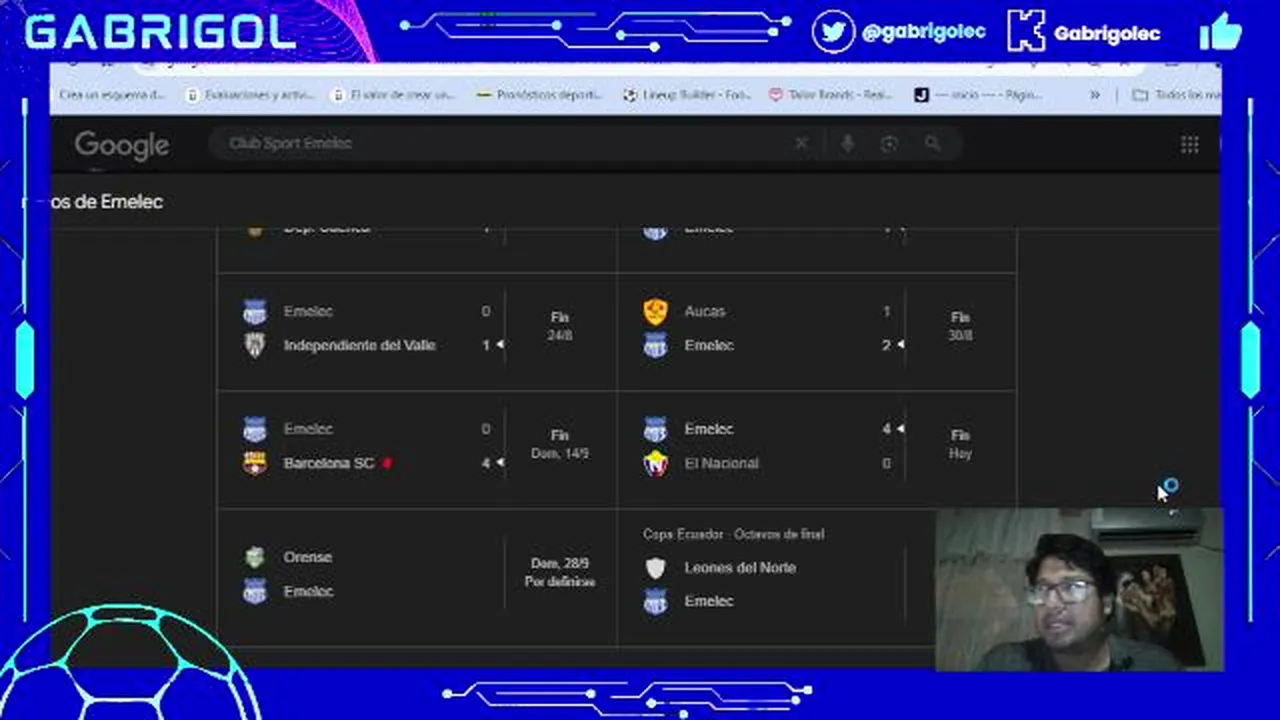Click Emelec crest in the Orense match
Screen dimensions: 1280x720
tap(255, 591)
